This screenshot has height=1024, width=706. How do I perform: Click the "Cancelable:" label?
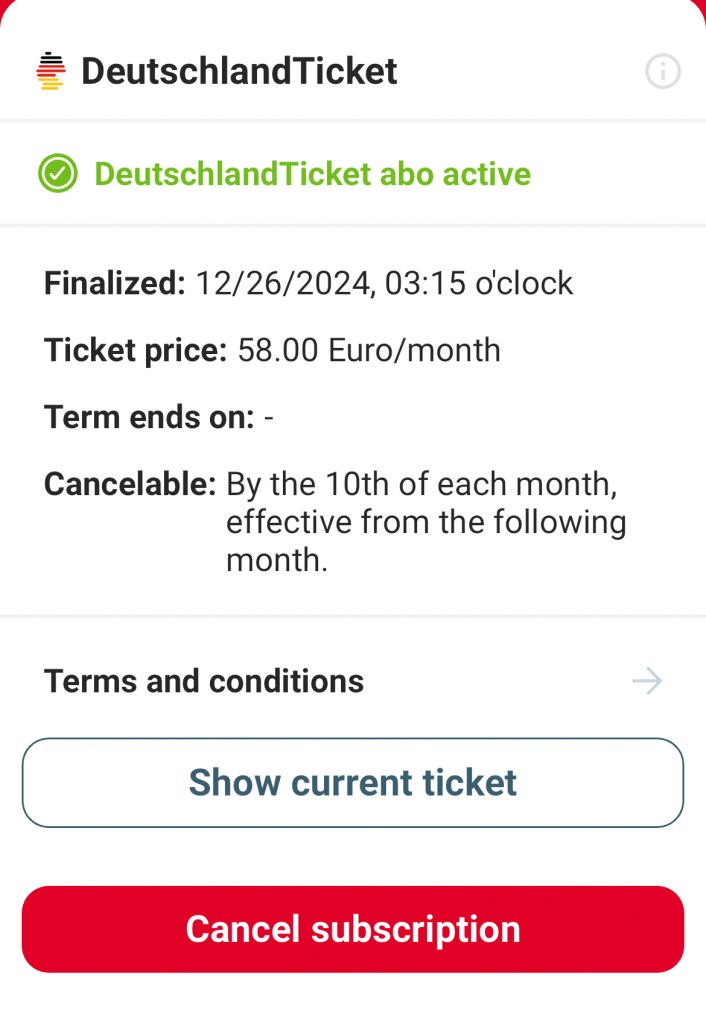point(130,485)
